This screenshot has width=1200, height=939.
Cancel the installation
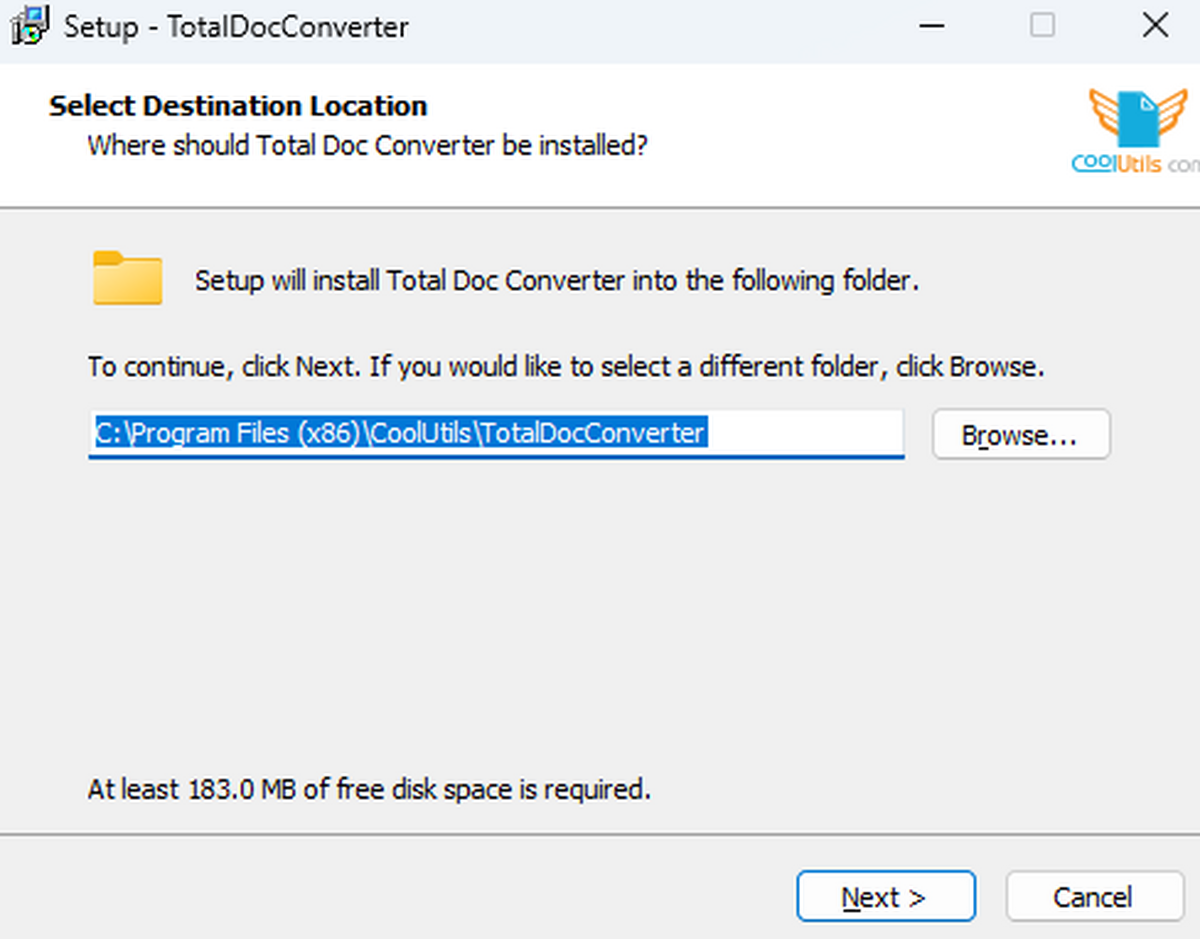[1092, 896]
